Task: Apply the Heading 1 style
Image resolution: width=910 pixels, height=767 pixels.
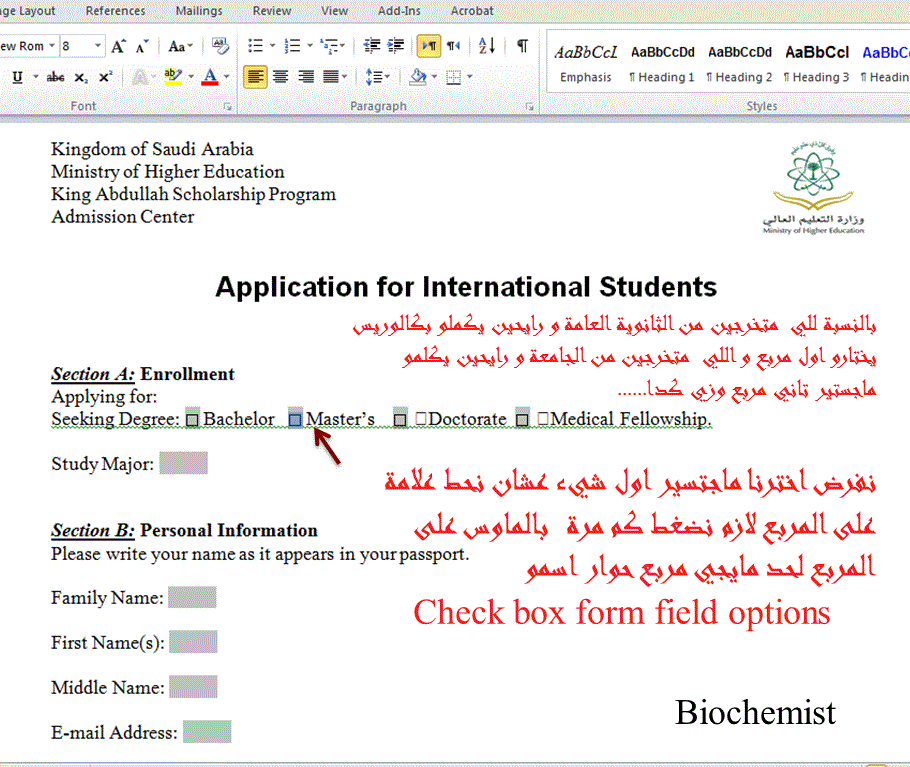Action: point(662,62)
